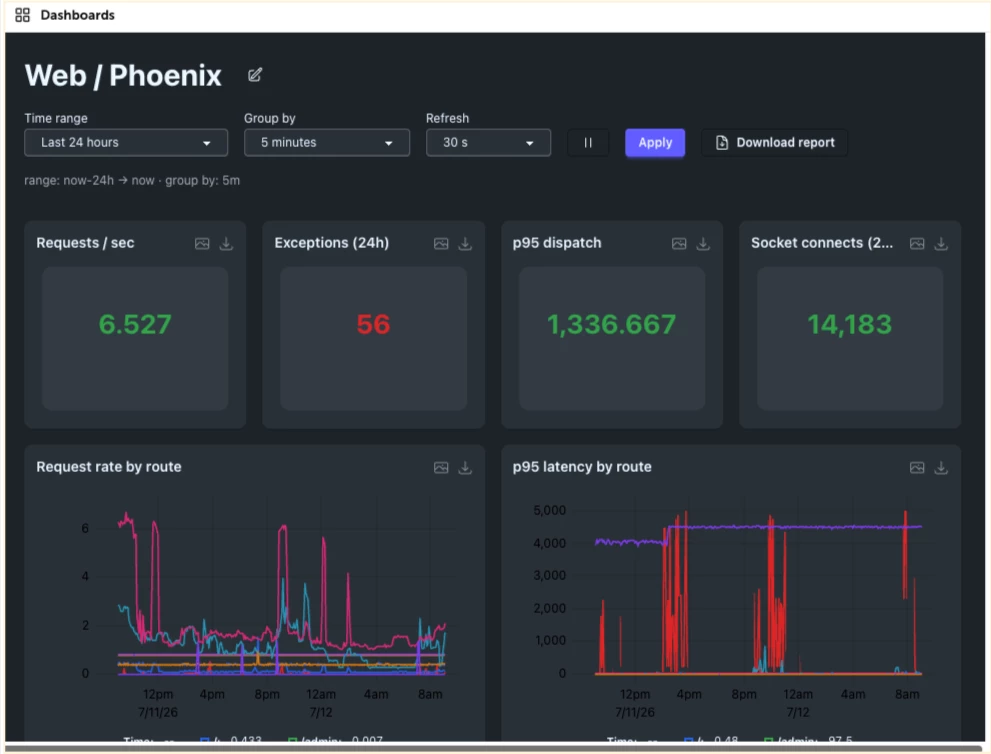Click the Requests / sec panel title
The image size is (991, 754).
click(x=85, y=243)
